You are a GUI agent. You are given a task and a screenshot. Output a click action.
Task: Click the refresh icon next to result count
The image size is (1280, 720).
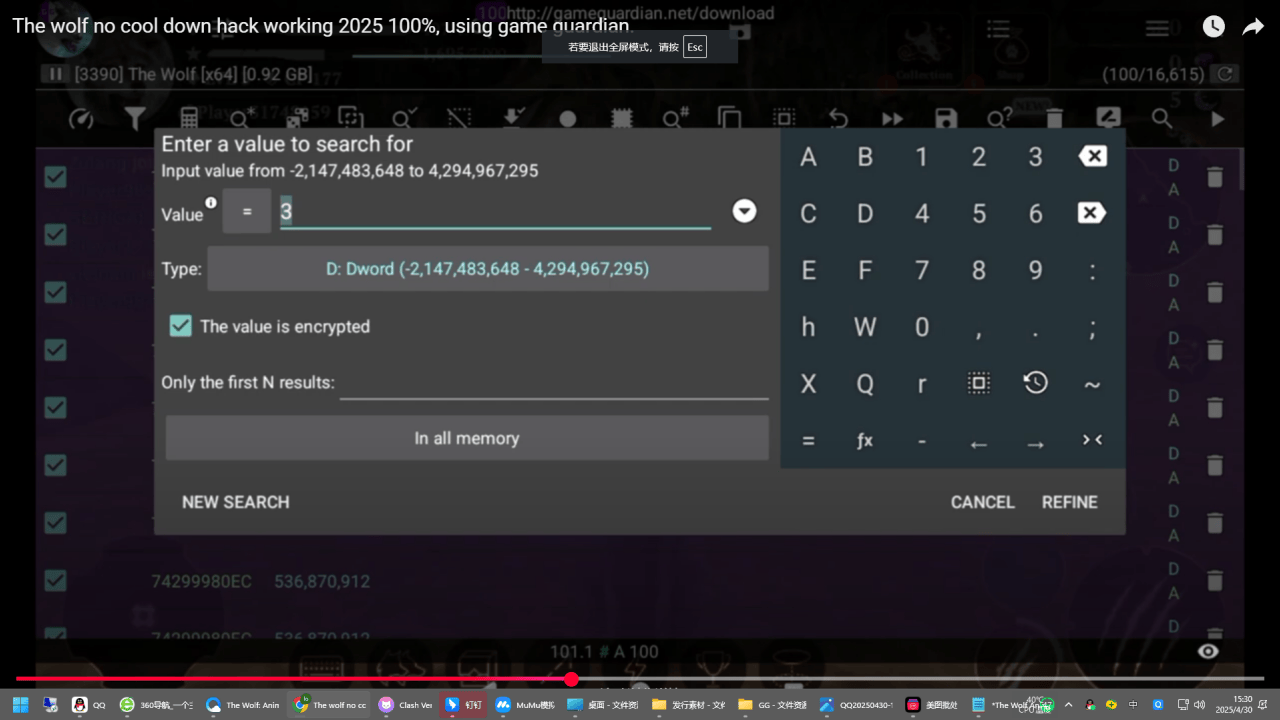(x=1224, y=74)
